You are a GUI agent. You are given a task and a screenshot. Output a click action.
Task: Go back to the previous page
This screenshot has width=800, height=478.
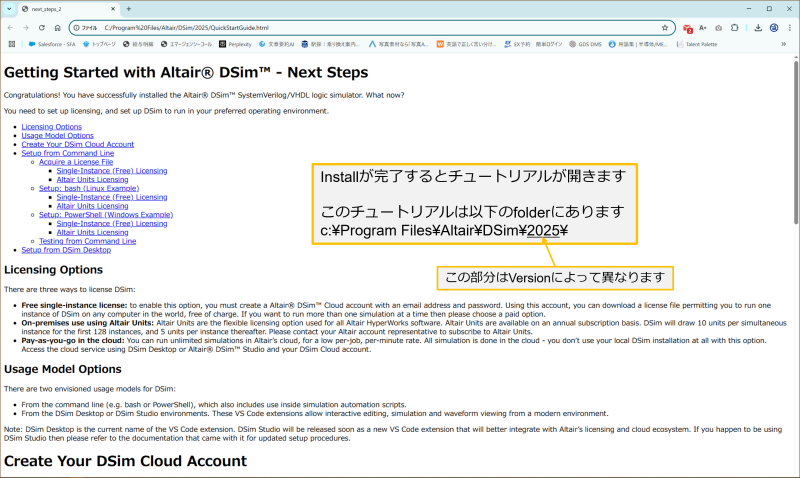[10, 28]
